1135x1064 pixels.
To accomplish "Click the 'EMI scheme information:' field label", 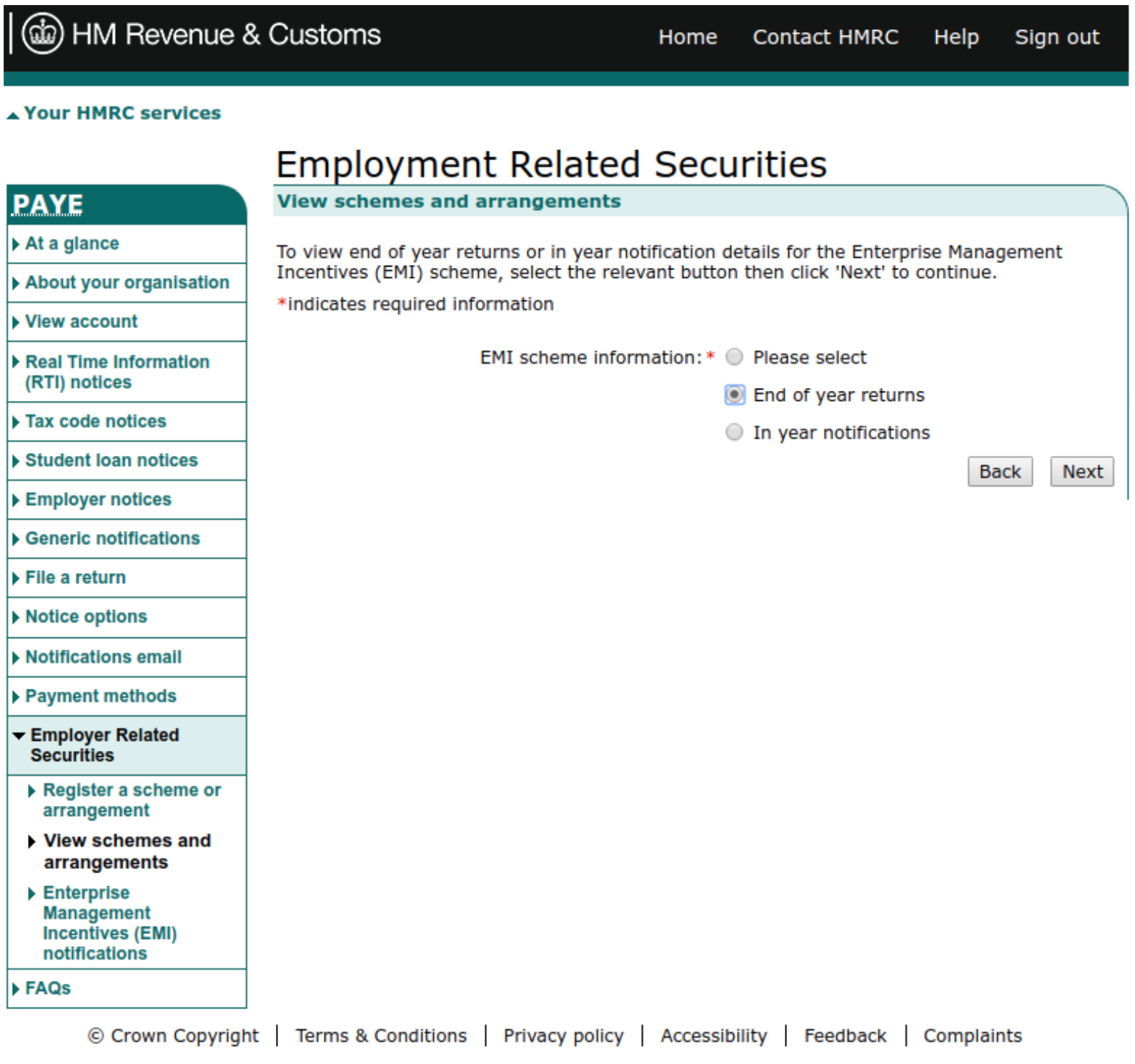I will point(590,357).
